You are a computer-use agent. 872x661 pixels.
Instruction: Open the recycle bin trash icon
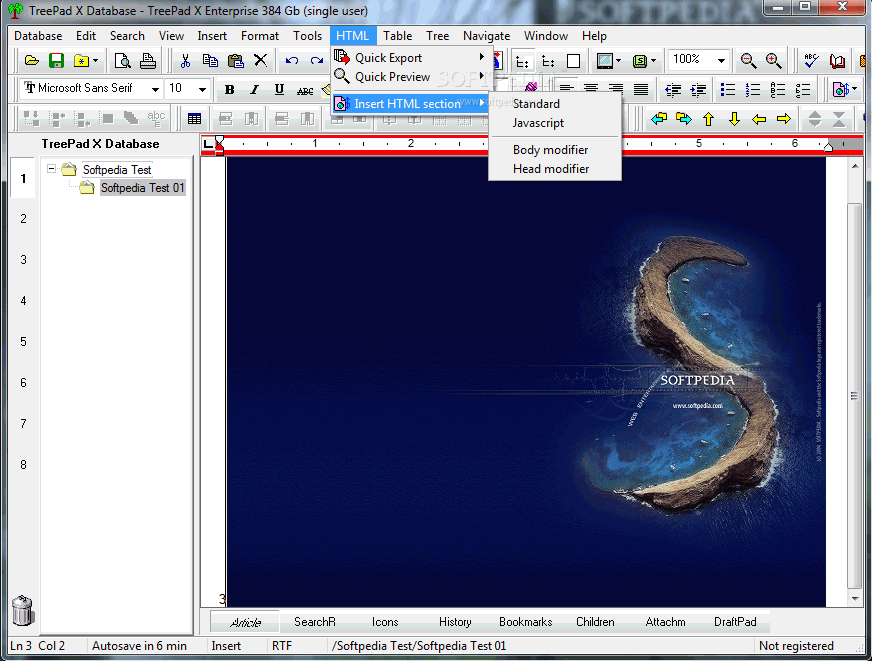22,610
